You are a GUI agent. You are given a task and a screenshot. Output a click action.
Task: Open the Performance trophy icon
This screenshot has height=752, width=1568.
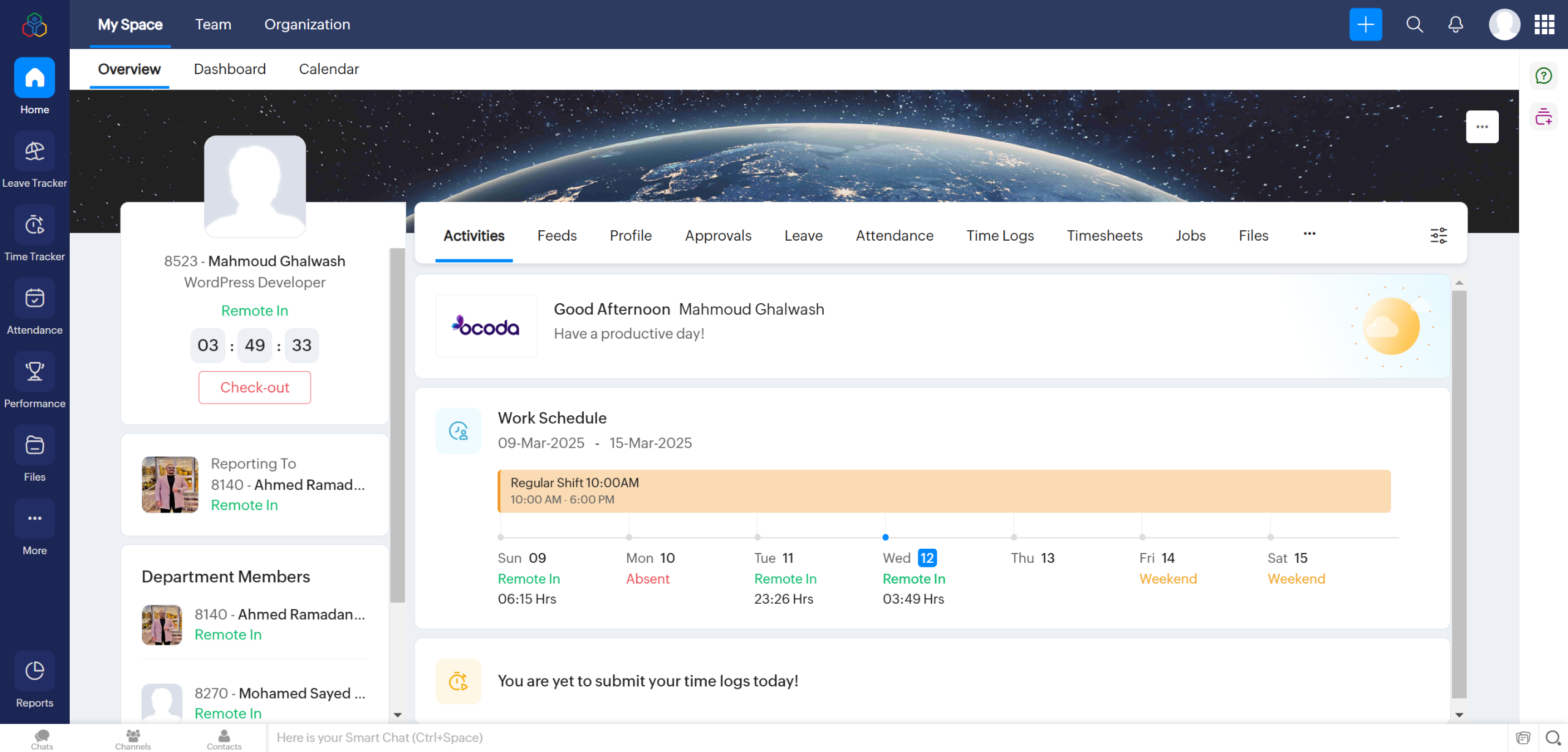coord(34,372)
